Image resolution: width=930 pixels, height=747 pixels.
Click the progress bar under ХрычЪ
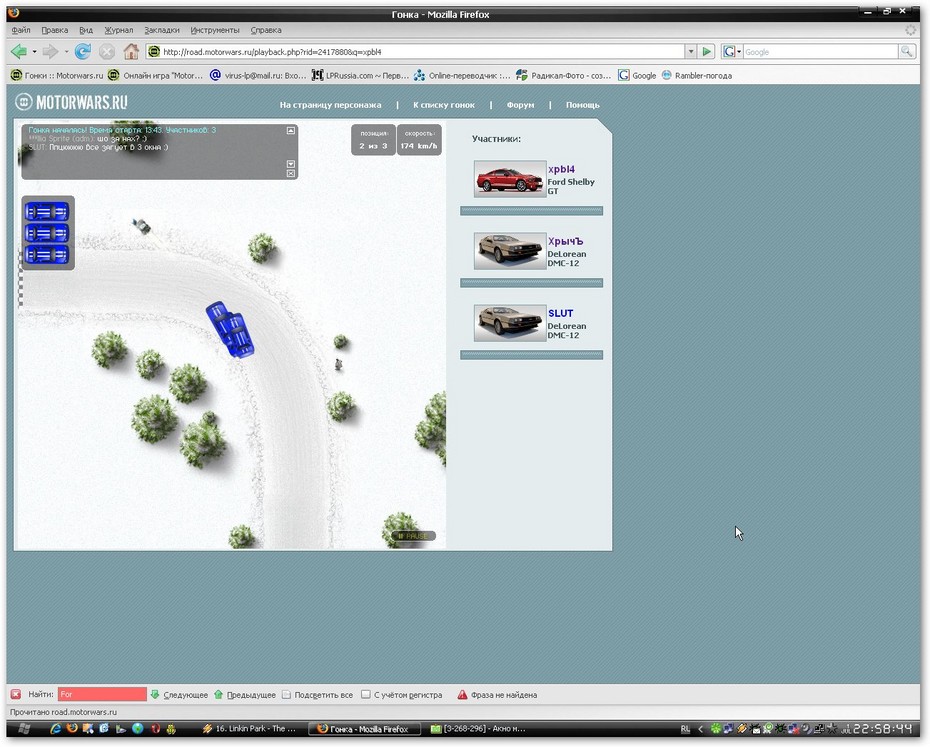tap(531, 283)
